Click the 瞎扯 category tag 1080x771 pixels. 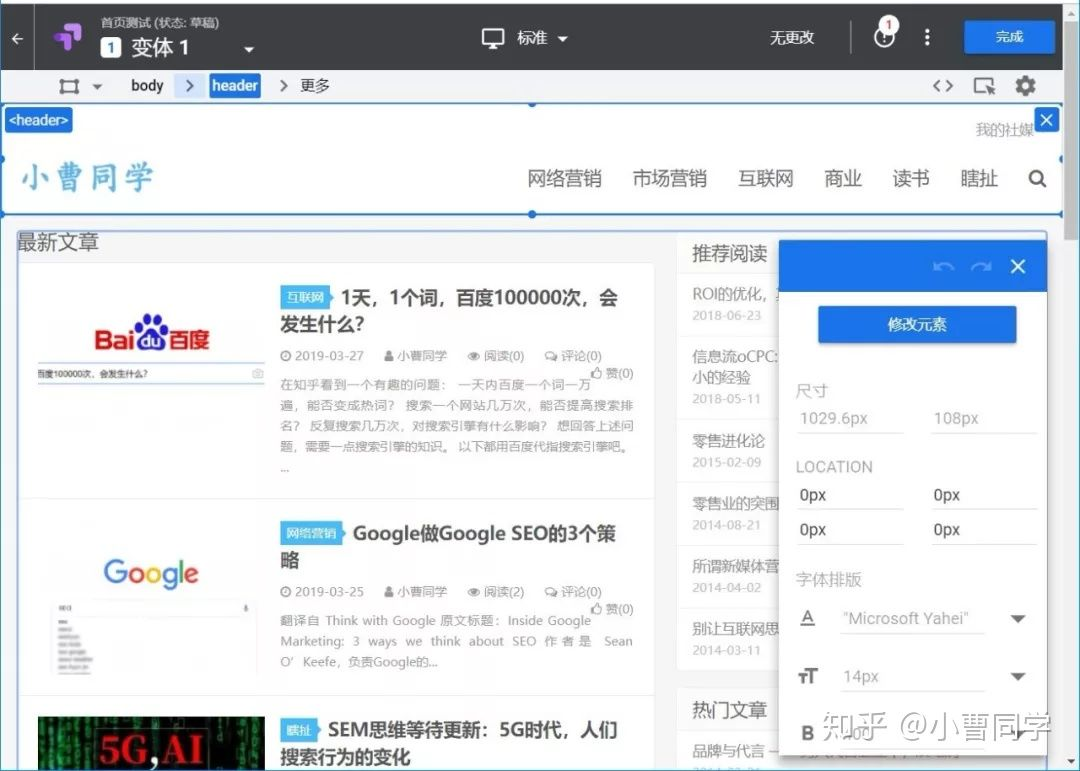pyautogui.click(x=300, y=730)
